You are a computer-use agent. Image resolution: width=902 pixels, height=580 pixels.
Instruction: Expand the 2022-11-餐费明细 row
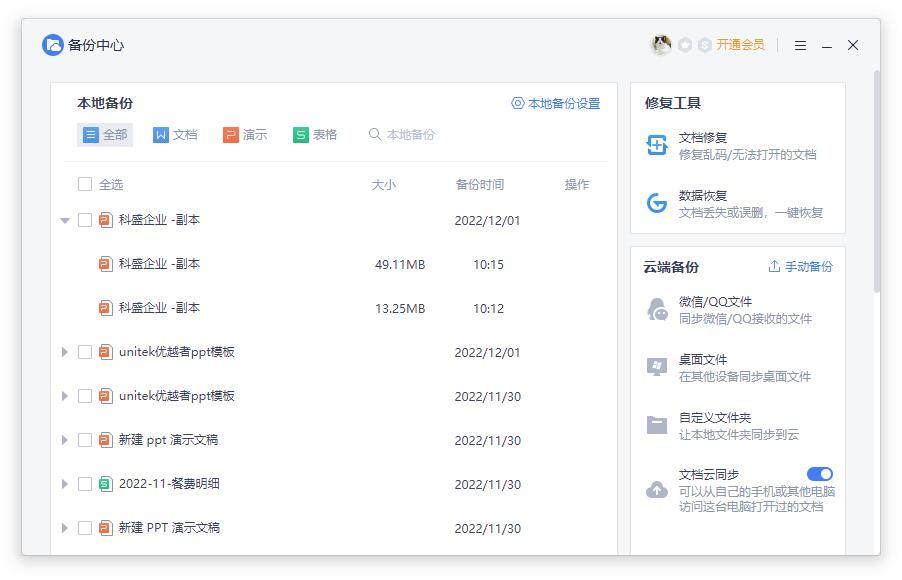click(x=64, y=484)
